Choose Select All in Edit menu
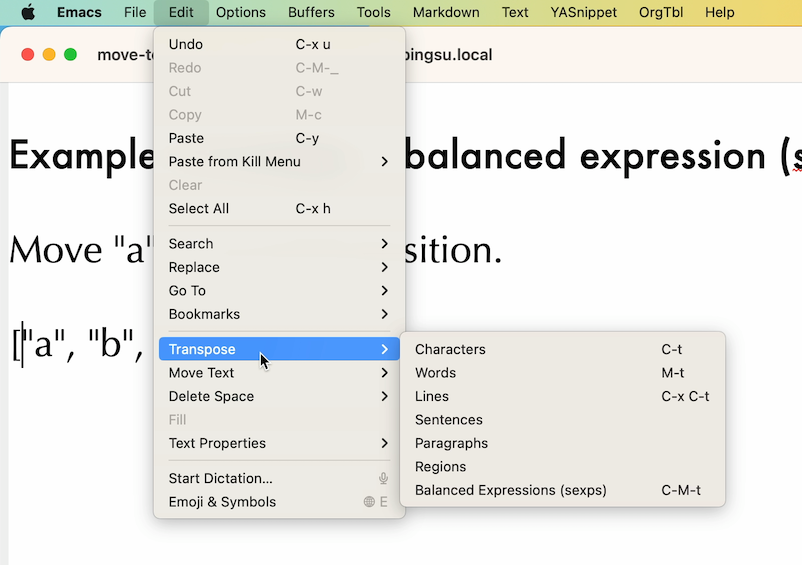Image resolution: width=802 pixels, height=565 pixels. tap(279, 209)
